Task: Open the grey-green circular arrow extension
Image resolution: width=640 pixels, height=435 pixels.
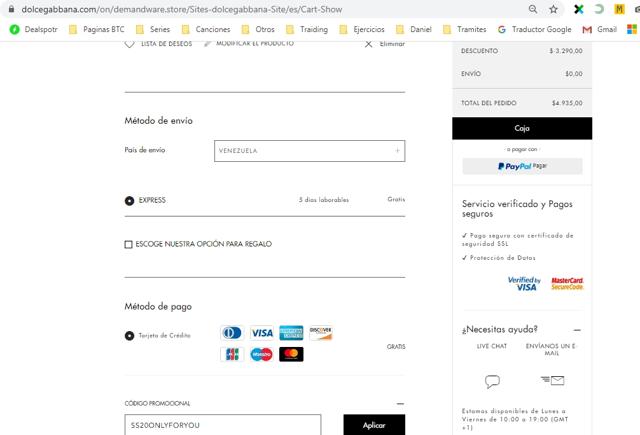Action: coord(599,9)
